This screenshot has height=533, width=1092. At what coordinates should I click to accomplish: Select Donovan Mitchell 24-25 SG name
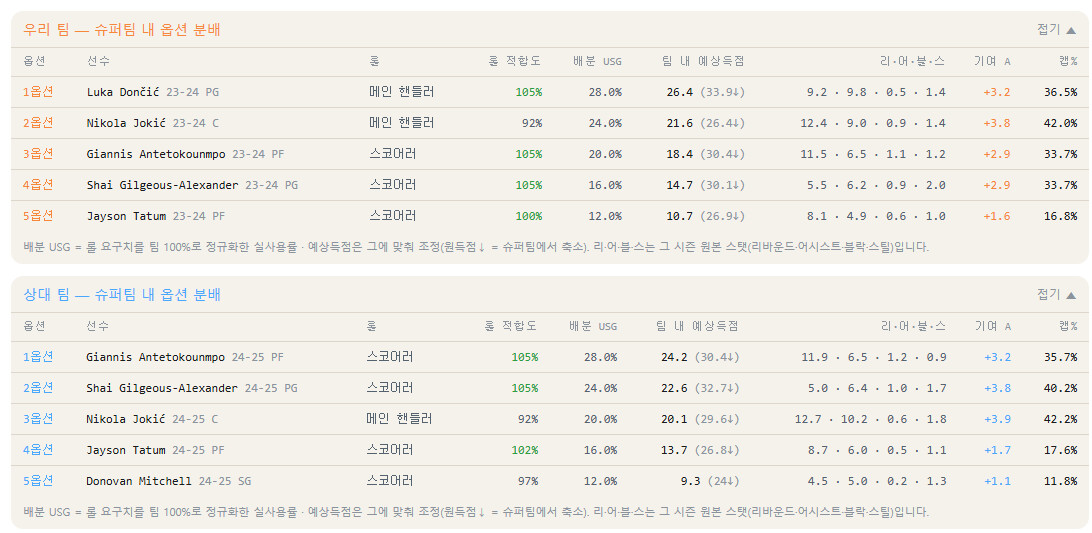pos(169,481)
